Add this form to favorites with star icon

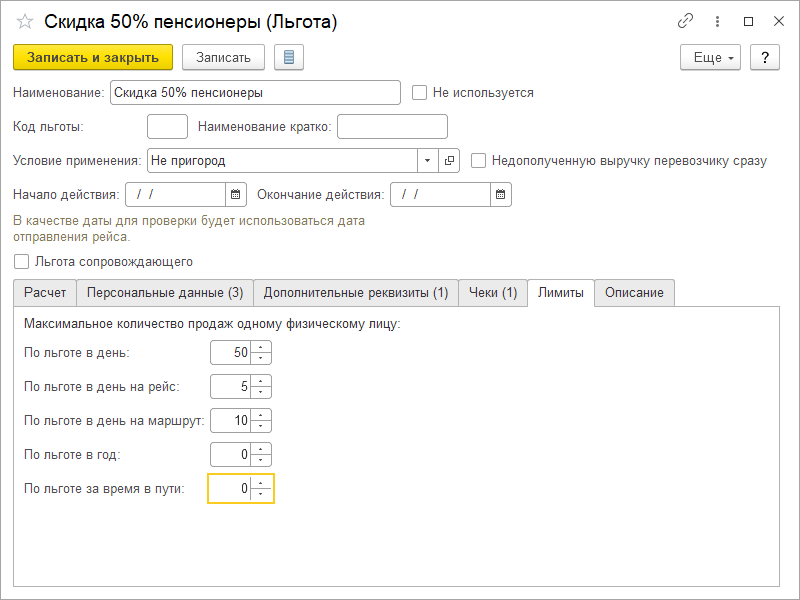click(25, 22)
